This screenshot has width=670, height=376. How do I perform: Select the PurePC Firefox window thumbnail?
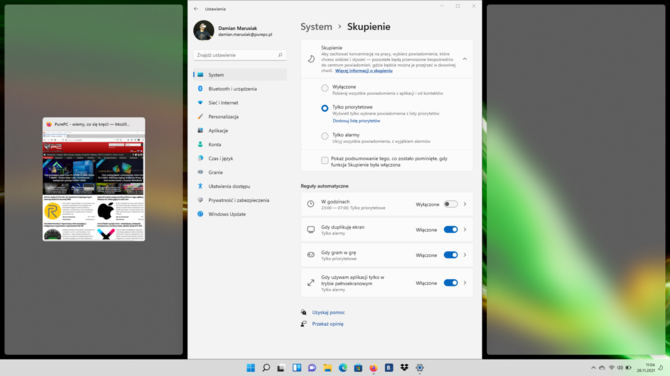(94, 179)
